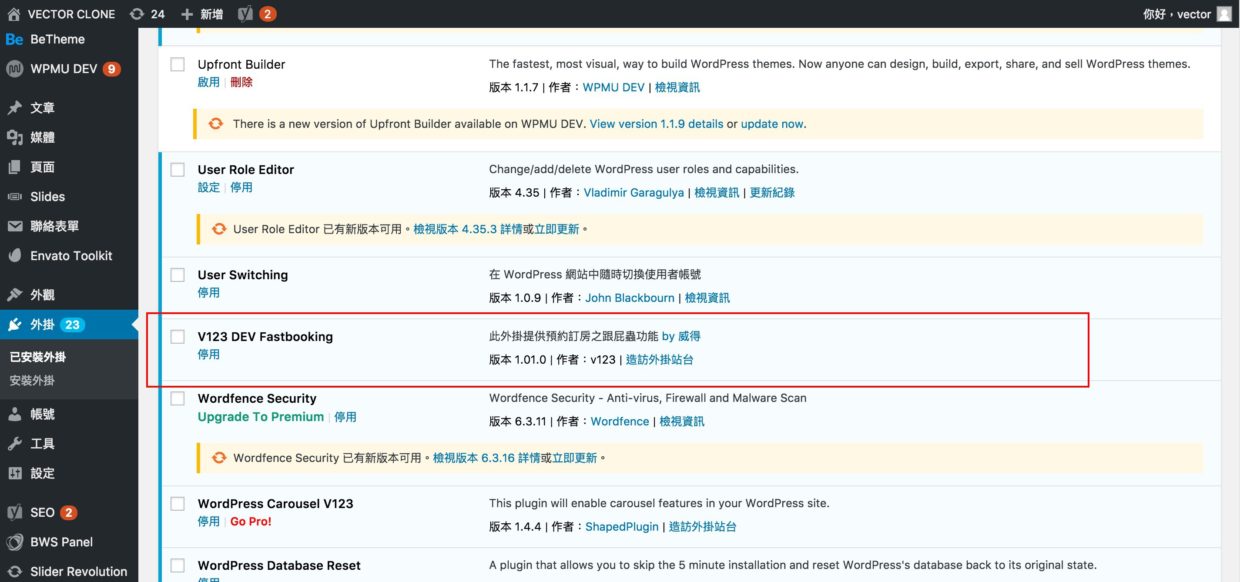Click the BeTheme Be logo icon

click(14, 39)
